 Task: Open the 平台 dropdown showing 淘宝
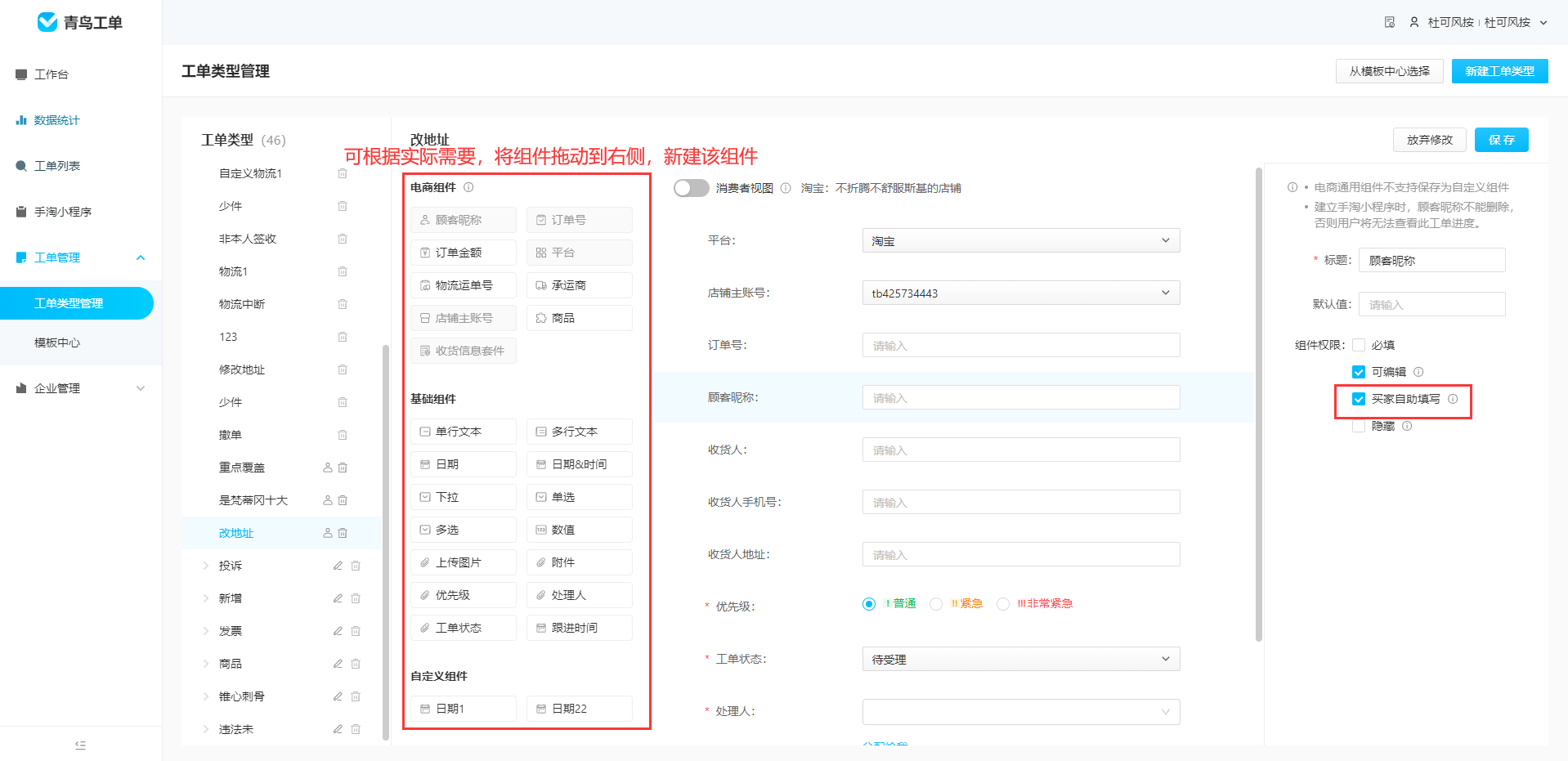pyautogui.click(x=1021, y=240)
